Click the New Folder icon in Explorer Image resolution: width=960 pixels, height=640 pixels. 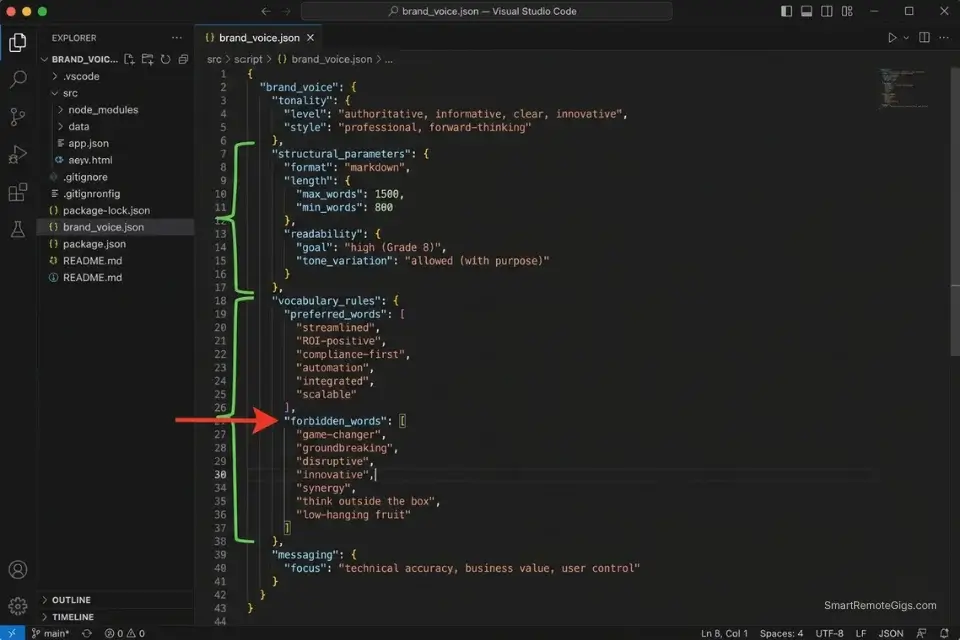click(x=148, y=59)
